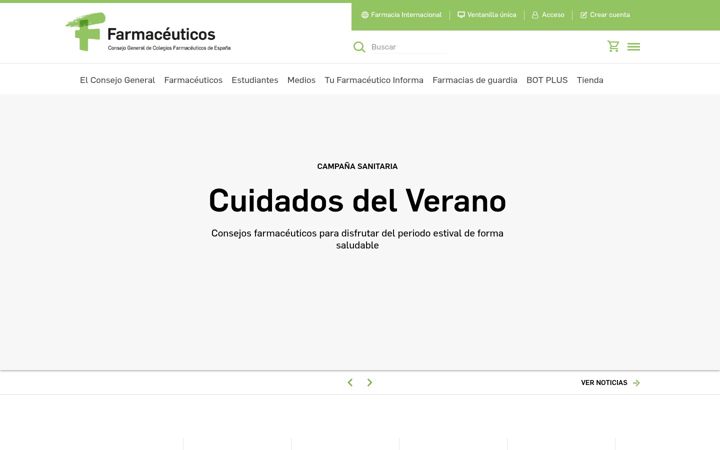Click the Consejos farmacéuticos subtitle text
720x450 pixels.
pos(357,239)
